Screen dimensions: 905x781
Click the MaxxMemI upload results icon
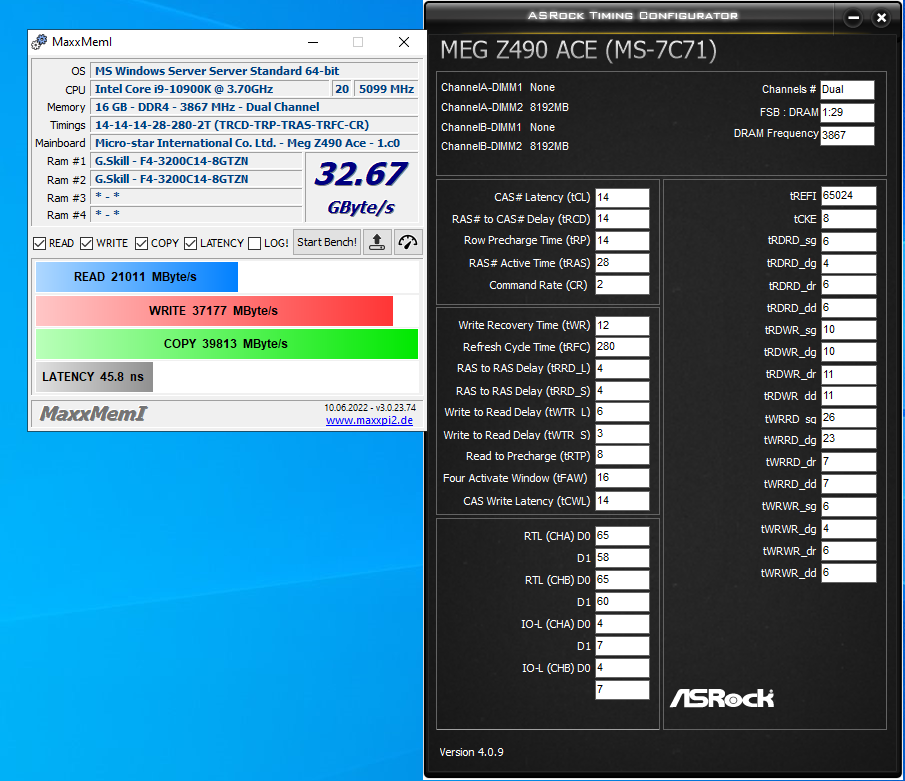pyautogui.click(x=377, y=242)
